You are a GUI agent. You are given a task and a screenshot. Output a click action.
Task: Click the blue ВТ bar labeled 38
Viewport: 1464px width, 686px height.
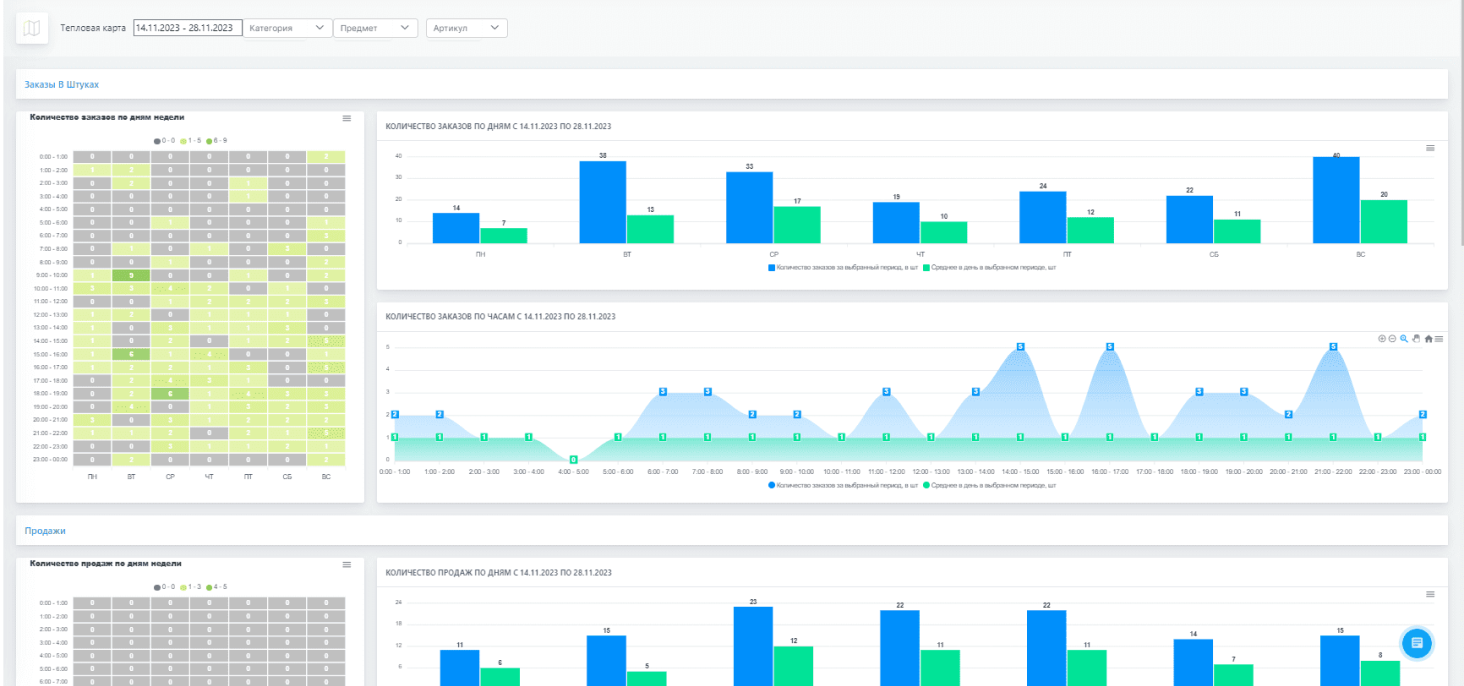603,202
